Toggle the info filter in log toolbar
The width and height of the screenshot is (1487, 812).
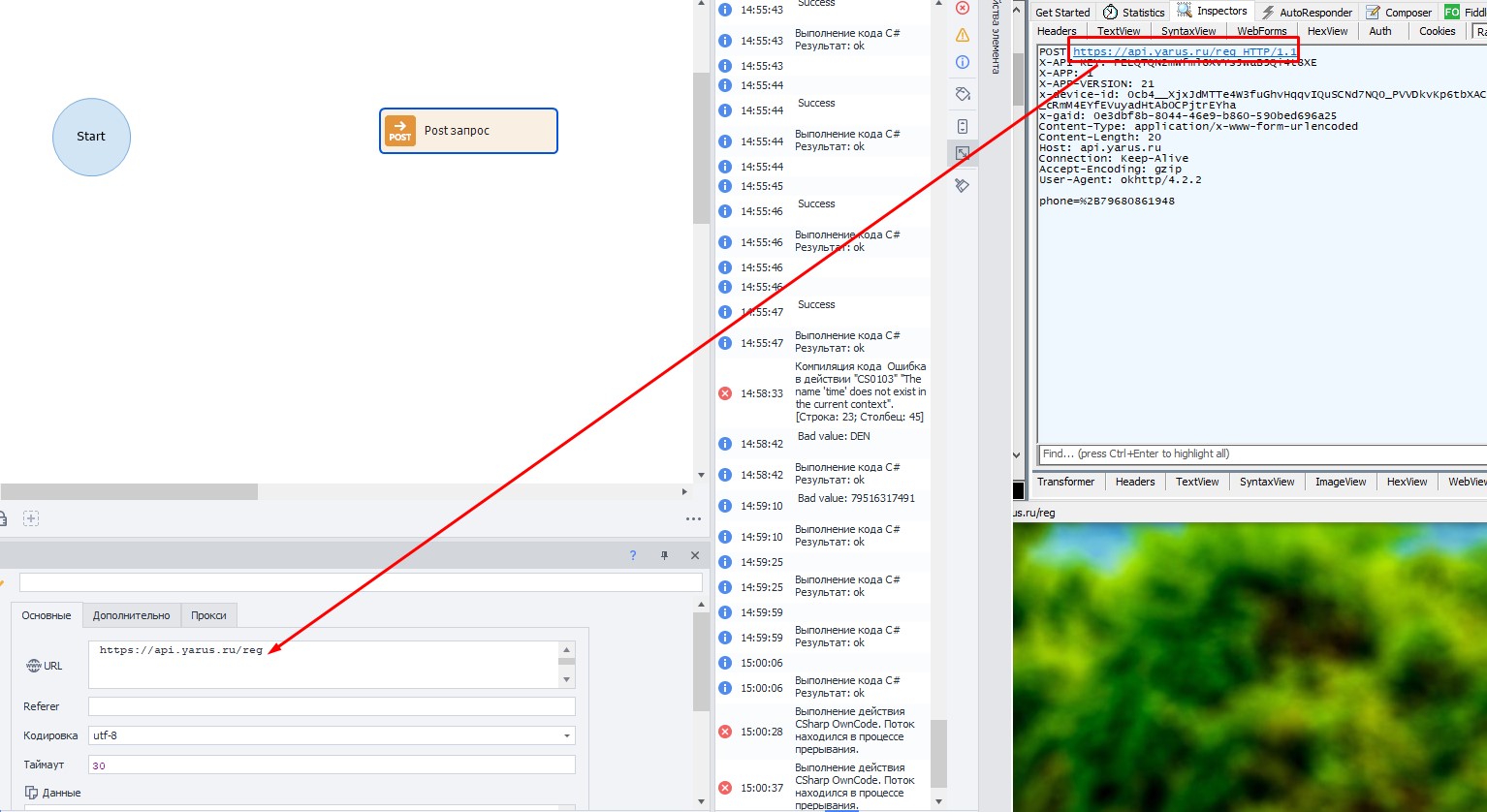[x=963, y=62]
